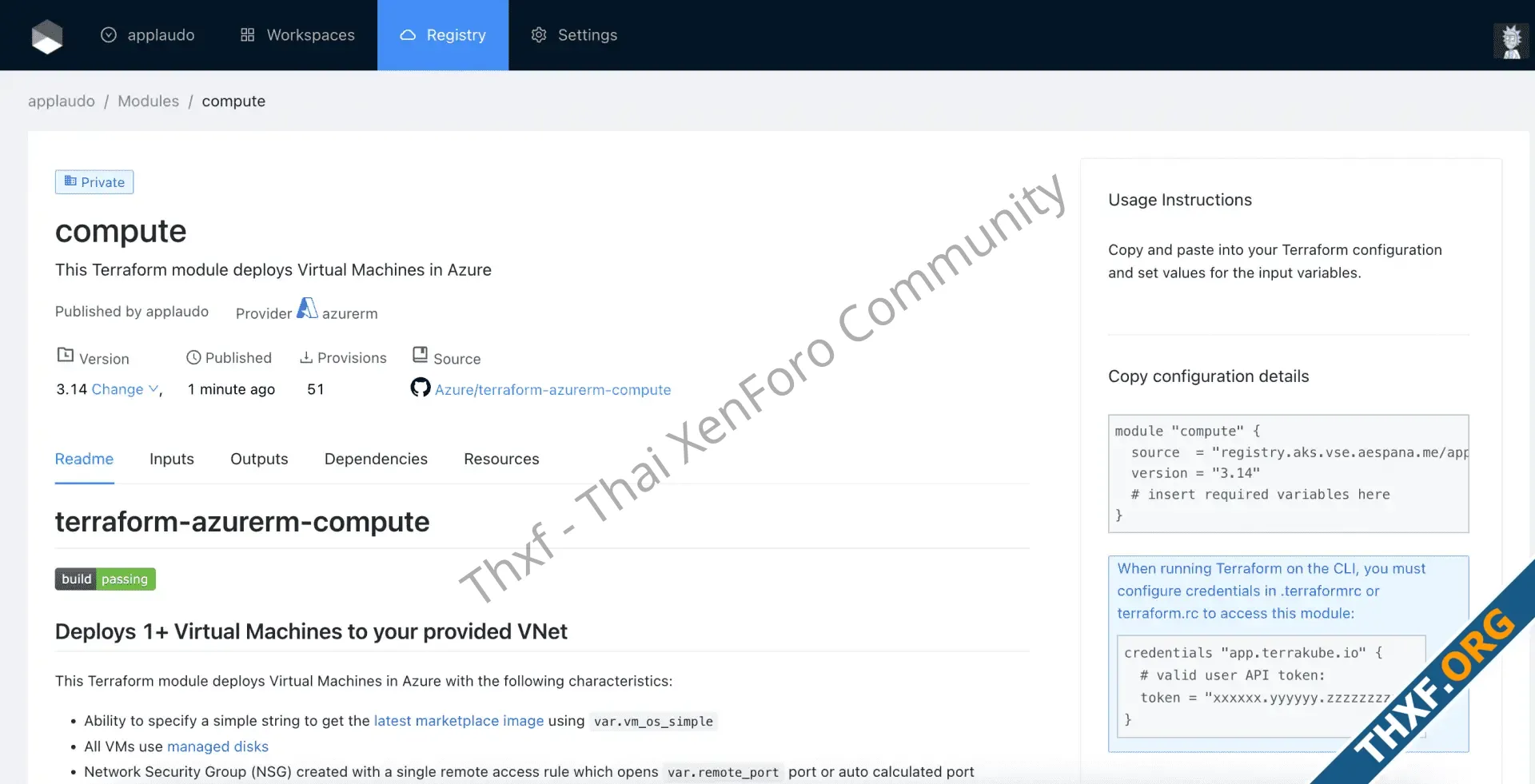Click the compute breadcrumb text

coord(233,101)
